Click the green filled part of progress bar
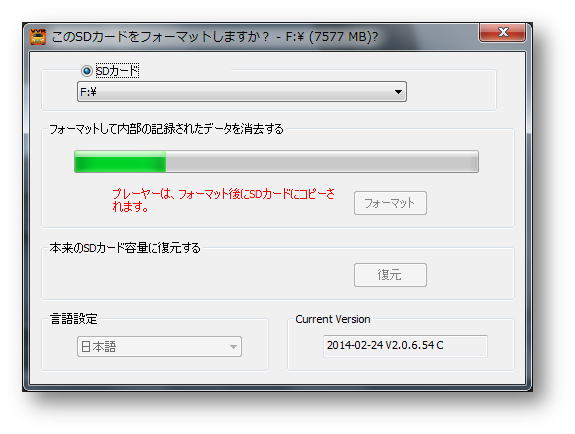Viewport: 575px width, 434px height. tap(120, 161)
